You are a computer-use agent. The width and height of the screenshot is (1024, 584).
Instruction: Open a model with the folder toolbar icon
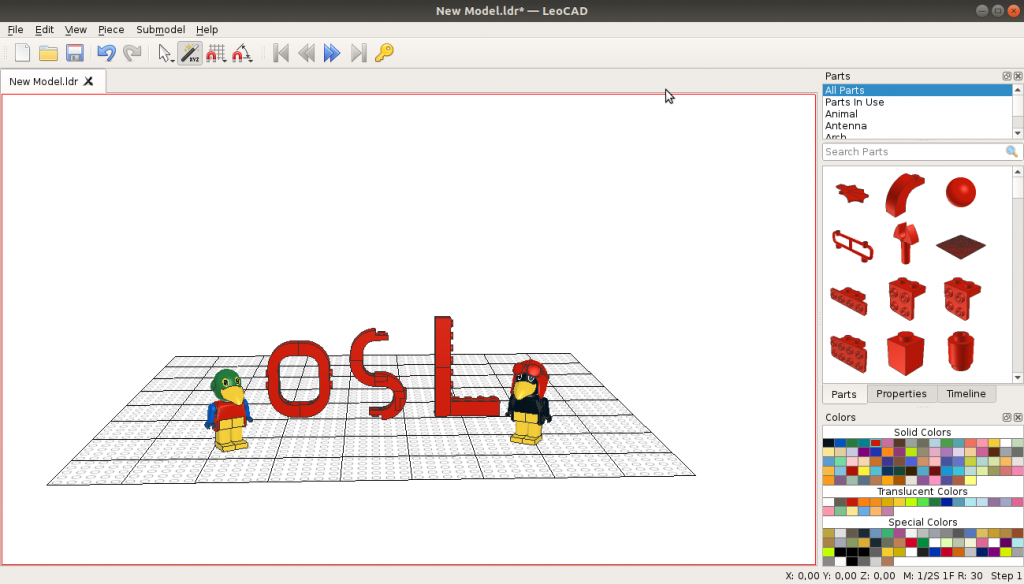[48, 53]
